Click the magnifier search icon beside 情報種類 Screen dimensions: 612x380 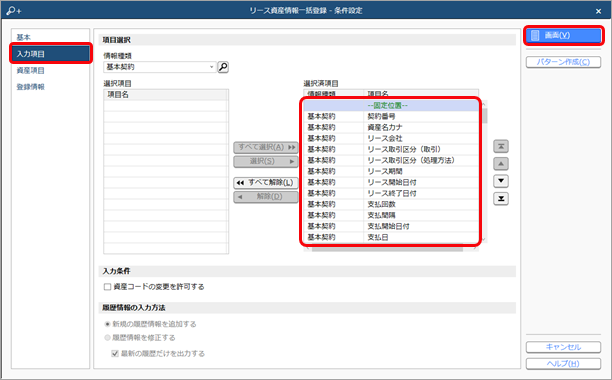pos(223,67)
